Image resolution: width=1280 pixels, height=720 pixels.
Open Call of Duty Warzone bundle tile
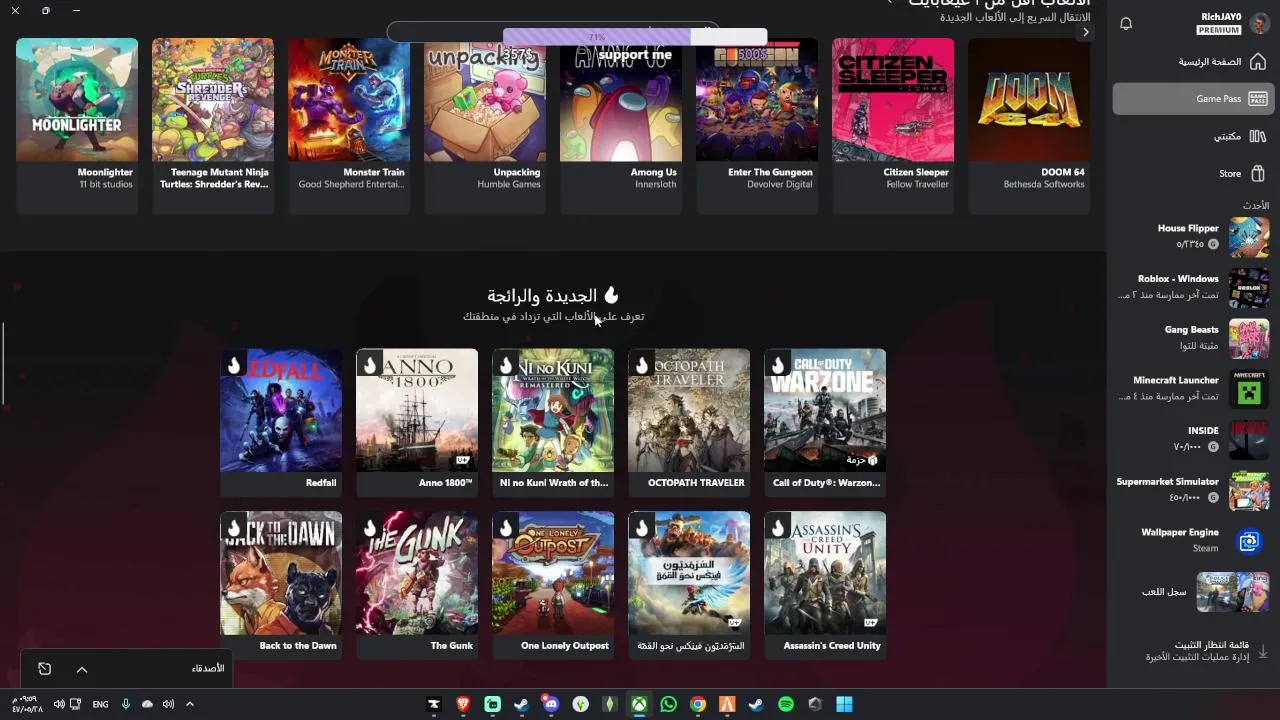825,421
